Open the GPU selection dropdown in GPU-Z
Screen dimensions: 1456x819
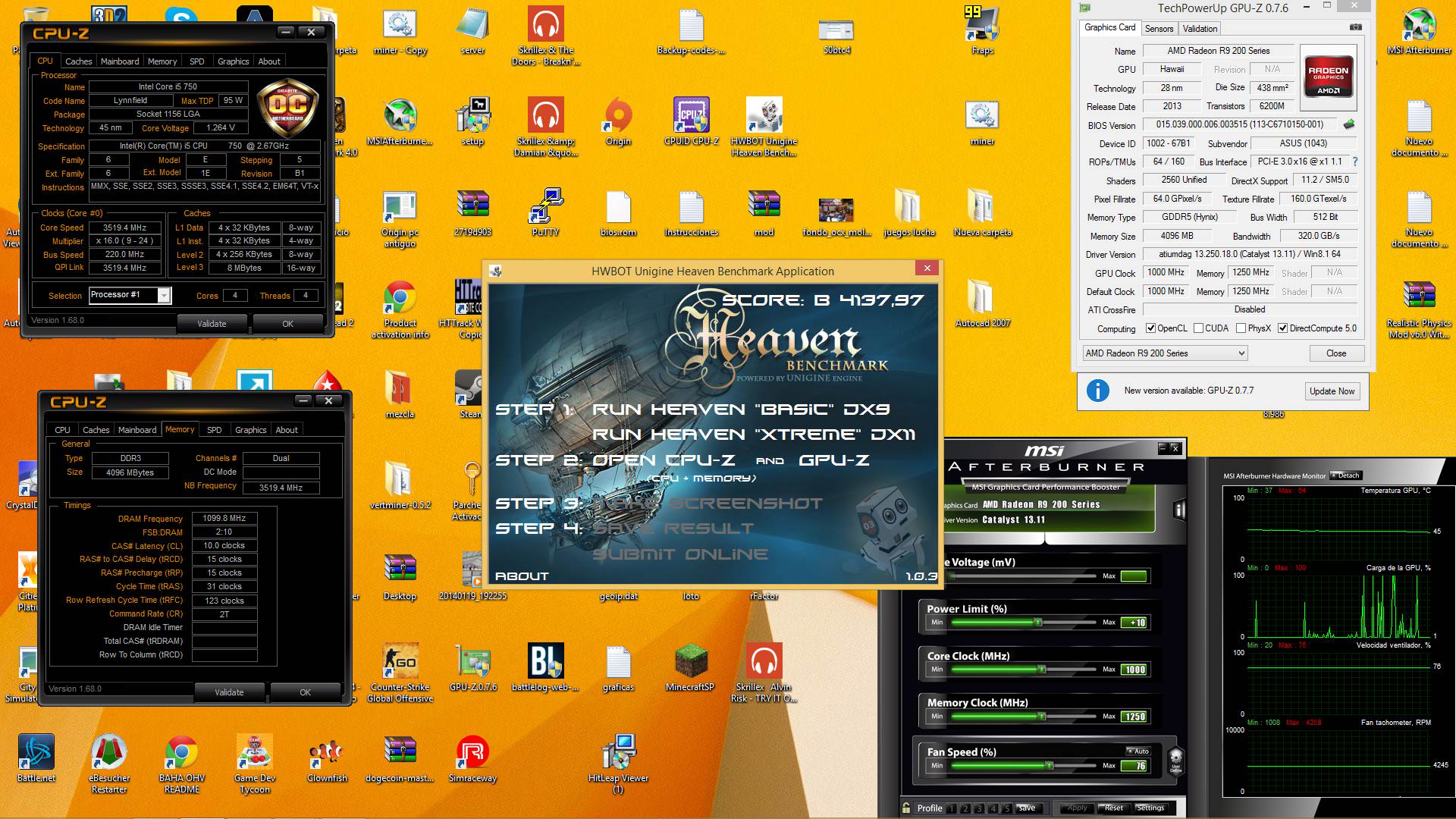(x=1165, y=353)
